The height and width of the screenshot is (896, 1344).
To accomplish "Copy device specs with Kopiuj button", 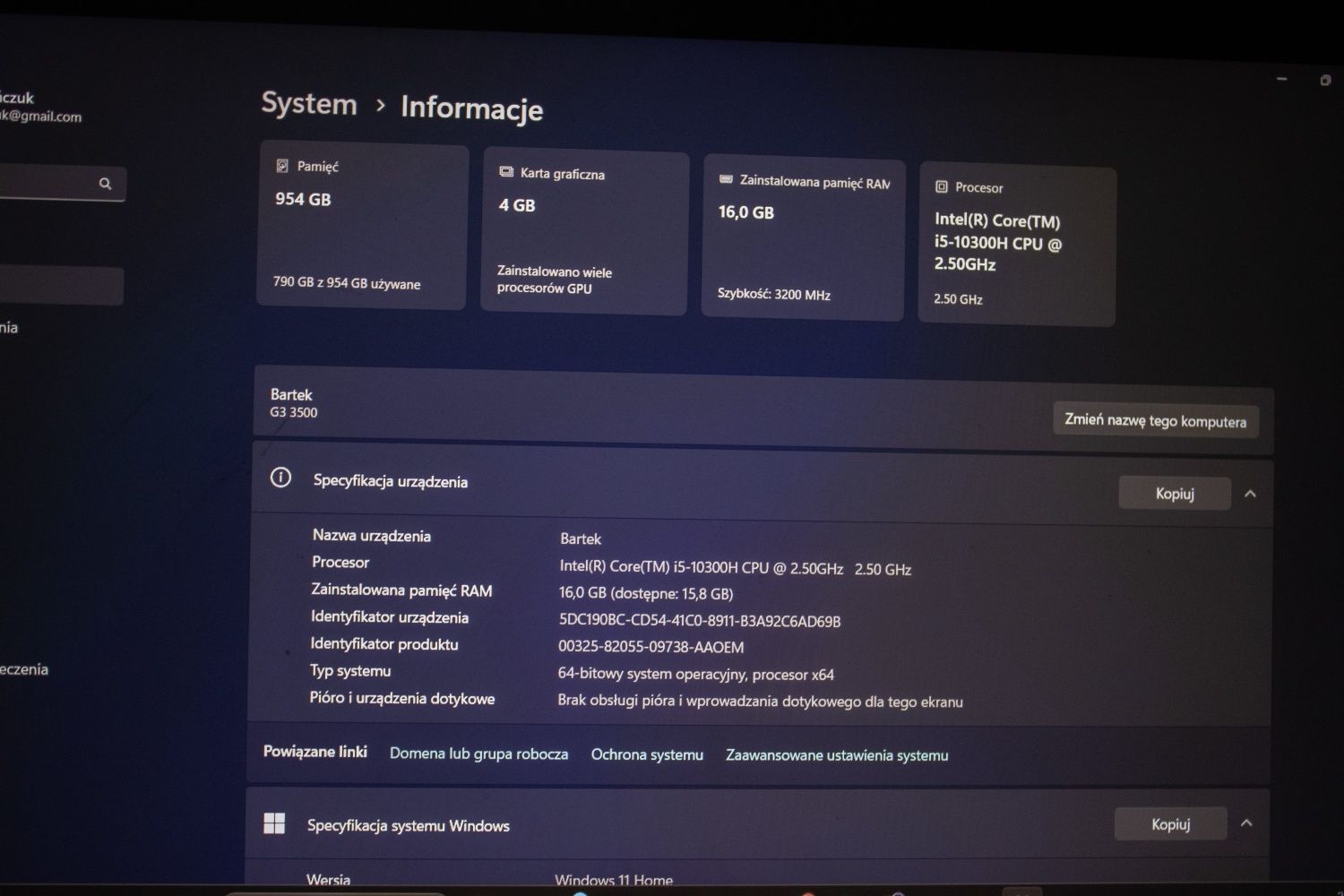I will pyautogui.click(x=1175, y=494).
